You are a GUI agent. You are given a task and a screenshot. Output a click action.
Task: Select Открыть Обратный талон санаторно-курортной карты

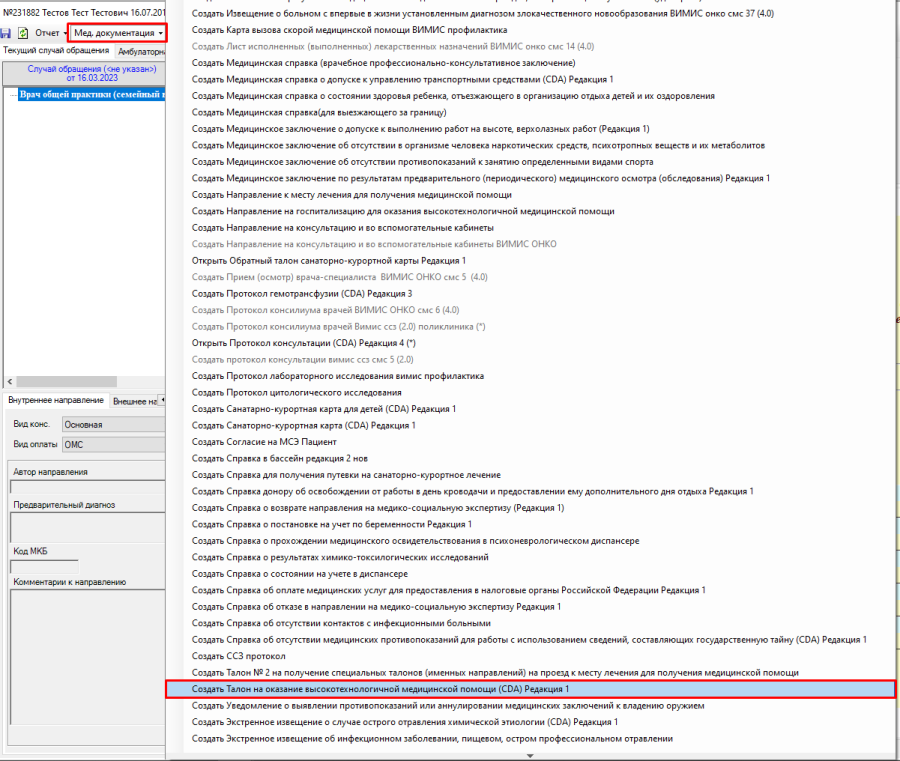329,261
